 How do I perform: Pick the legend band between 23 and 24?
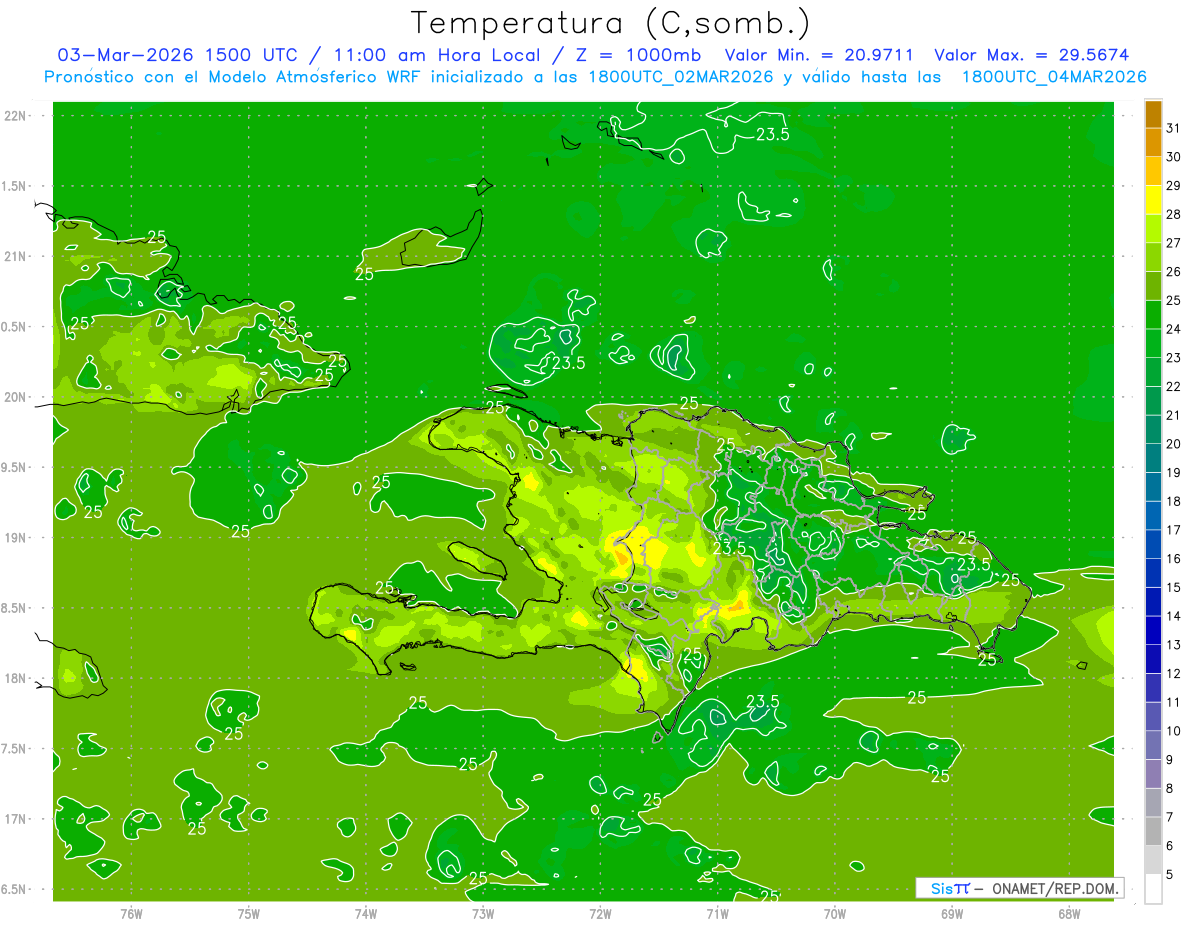[x=1153, y=344]
